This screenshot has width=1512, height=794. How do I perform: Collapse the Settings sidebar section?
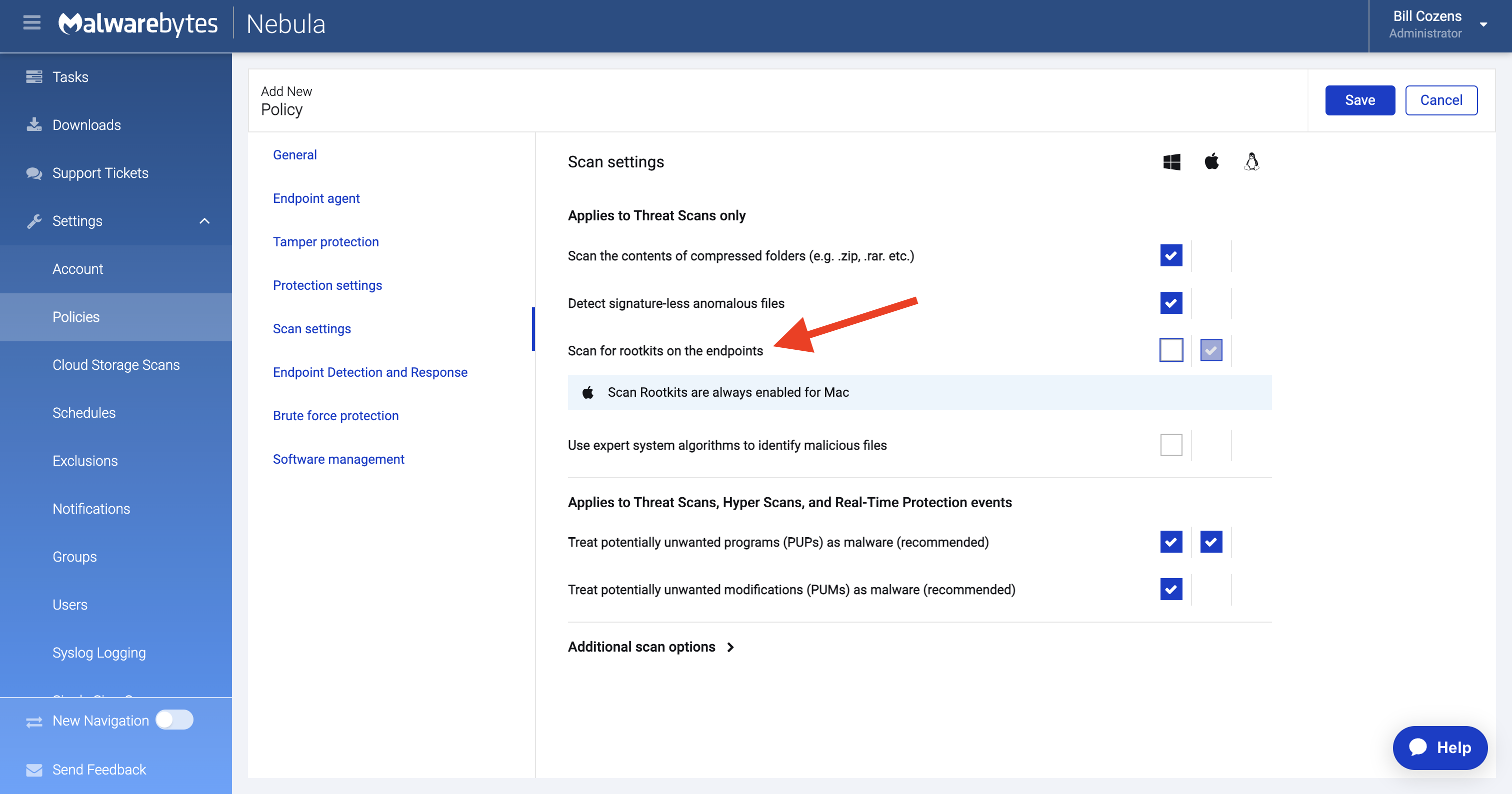(x=204, y=221)
